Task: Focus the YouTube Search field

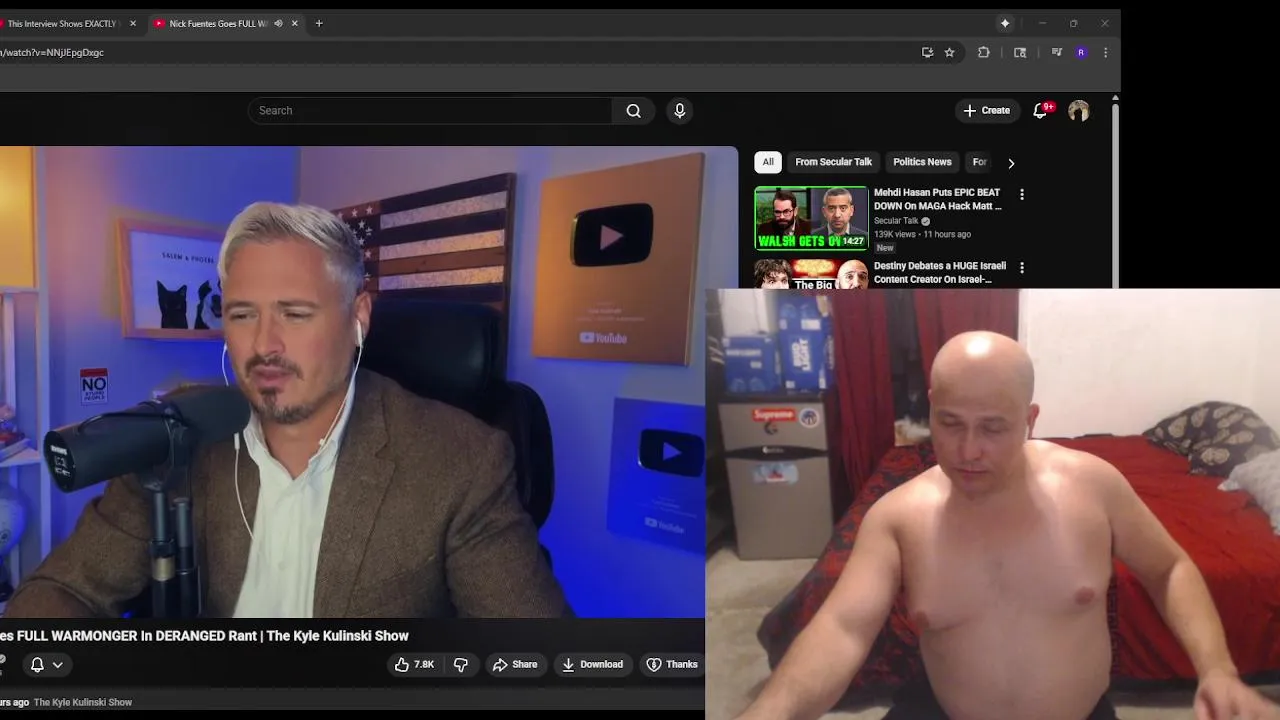Action: (x=430, y=111)
